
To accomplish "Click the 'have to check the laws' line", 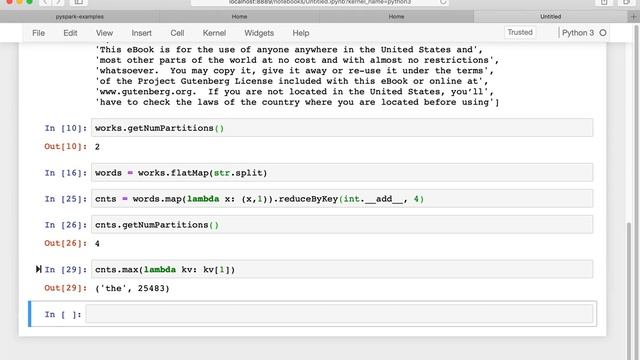I will (x=297, y=102).
